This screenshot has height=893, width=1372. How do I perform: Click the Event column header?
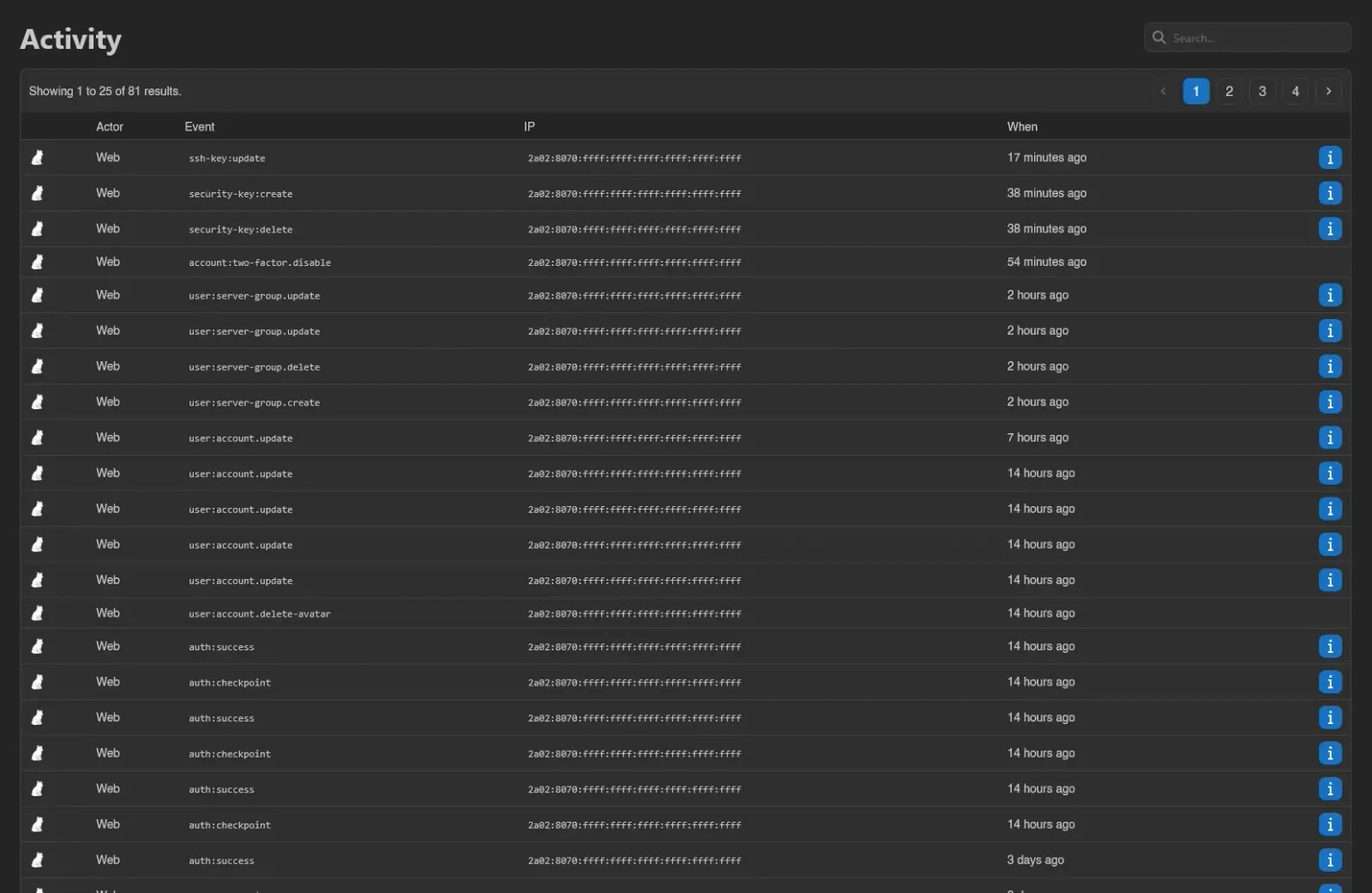(x=200, y=127)
